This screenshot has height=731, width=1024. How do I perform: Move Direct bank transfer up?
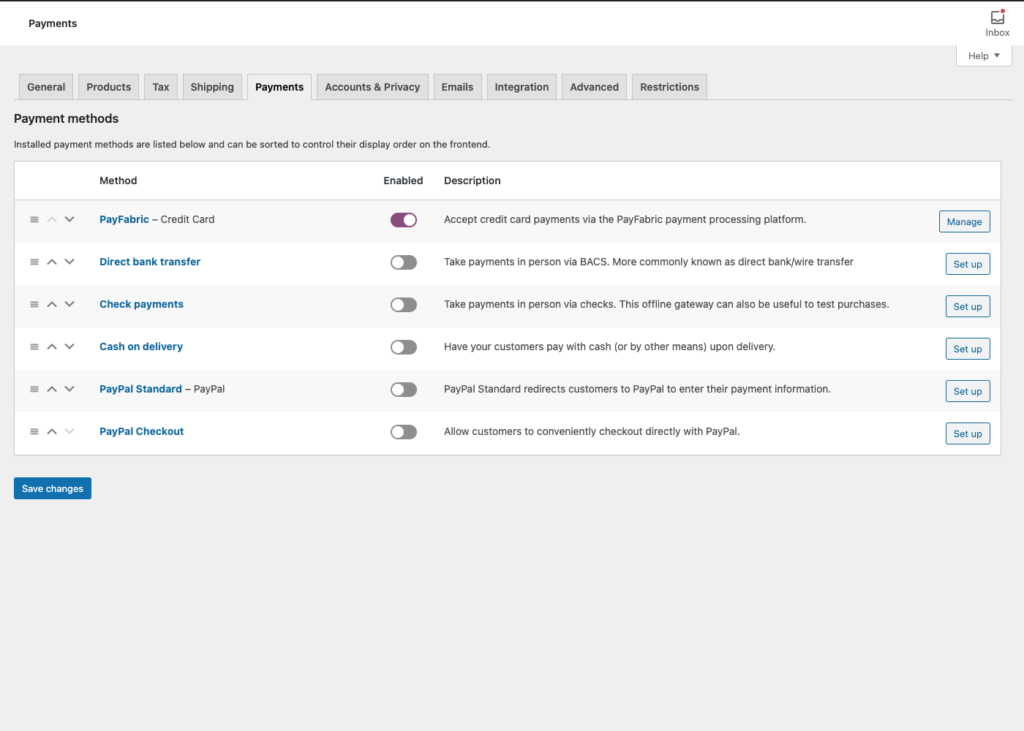(x=52, y=262)
